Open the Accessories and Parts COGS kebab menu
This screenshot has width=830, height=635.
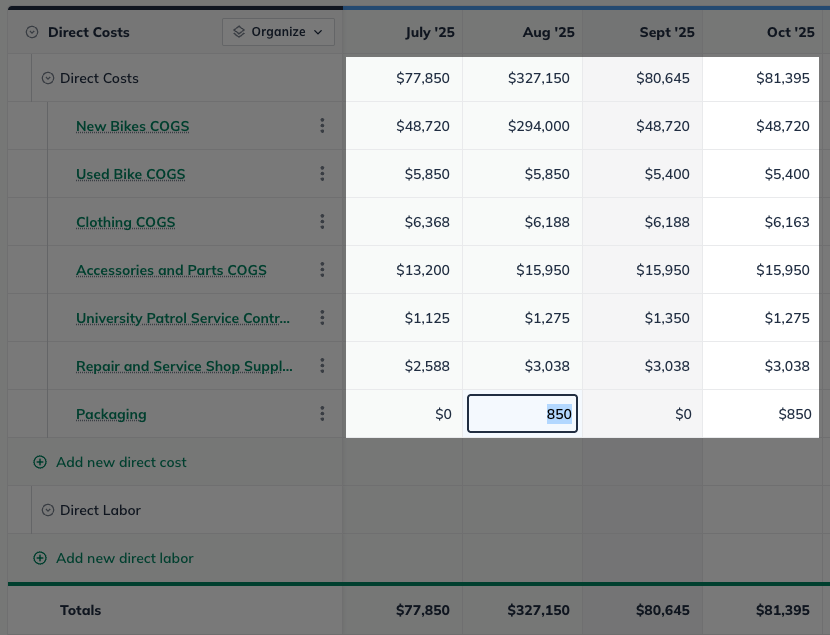[x=322, y=269]
